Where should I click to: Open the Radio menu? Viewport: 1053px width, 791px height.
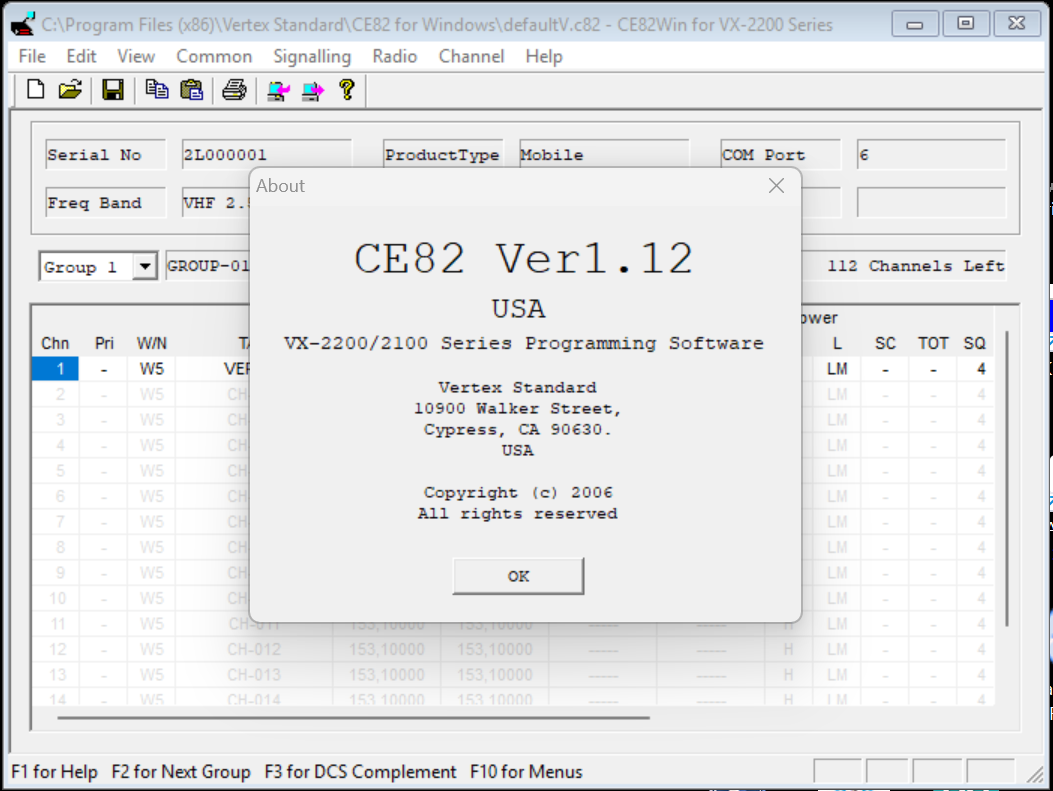pos(394,56)
